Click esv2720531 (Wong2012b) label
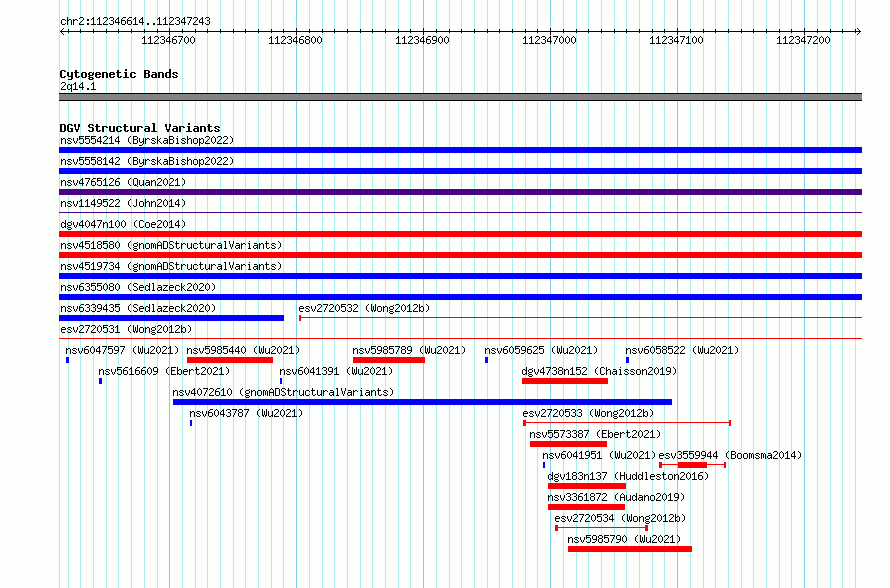The width and height of the screenshot is (890, 588). (x=126, y=329)
